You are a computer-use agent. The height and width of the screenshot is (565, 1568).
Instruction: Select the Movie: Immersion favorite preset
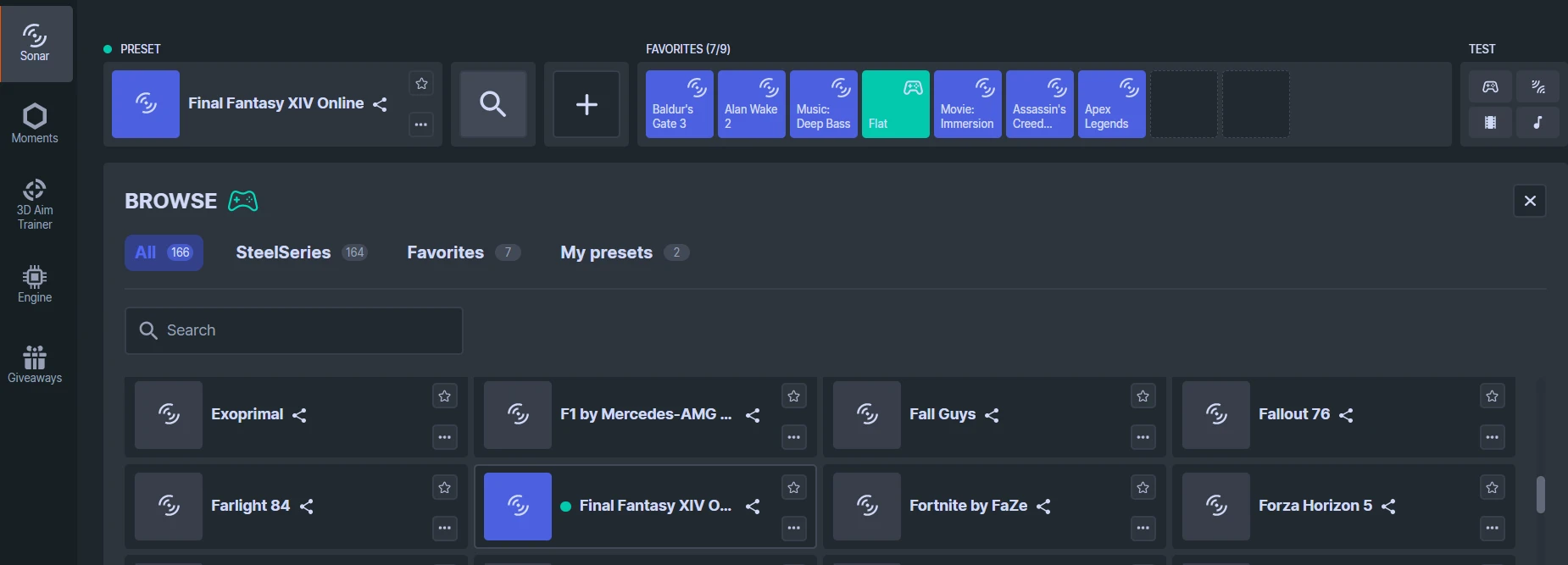pyautogui.click(x=968, y=104)
